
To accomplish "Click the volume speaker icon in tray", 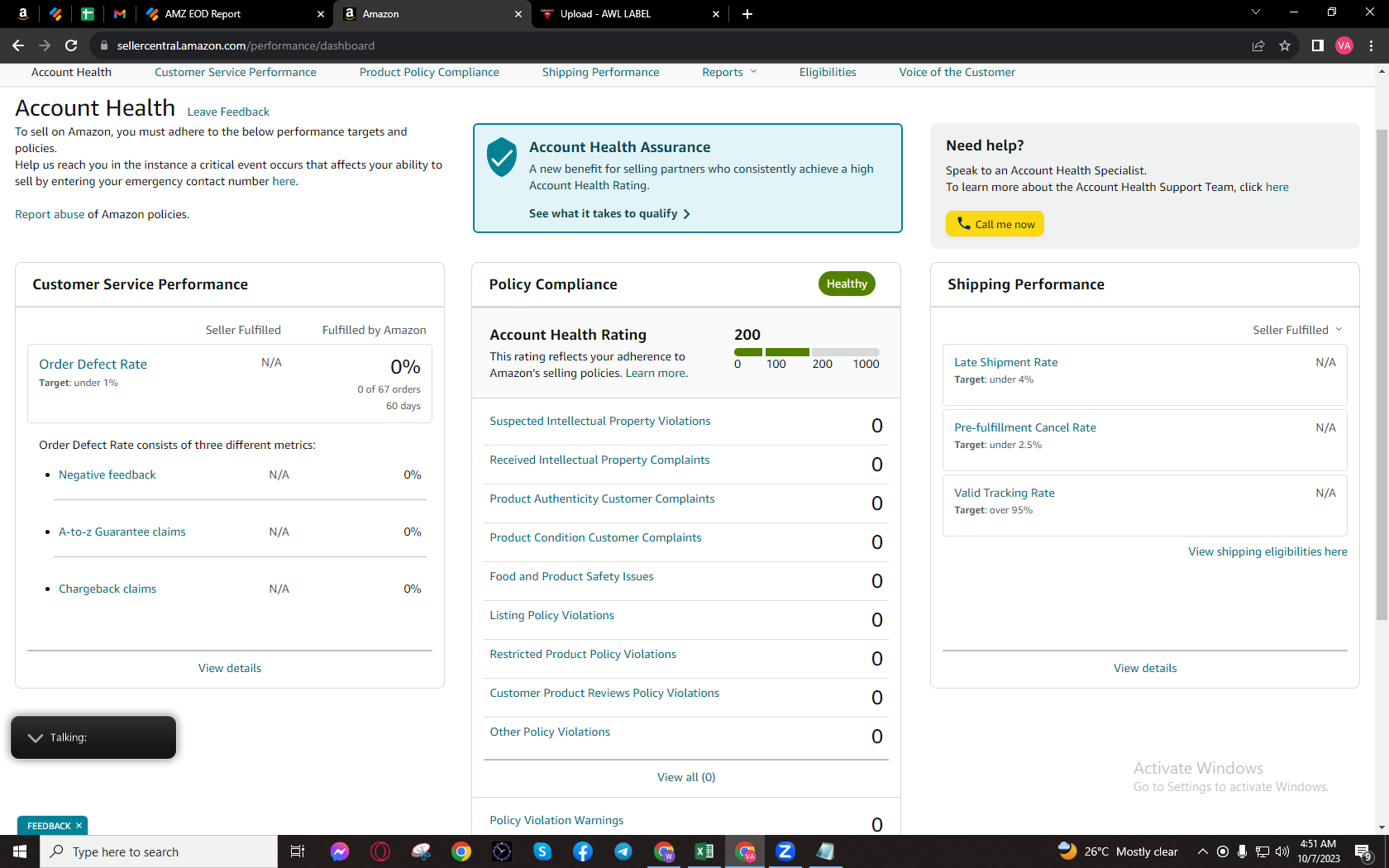I will [x=1282, y=851].
